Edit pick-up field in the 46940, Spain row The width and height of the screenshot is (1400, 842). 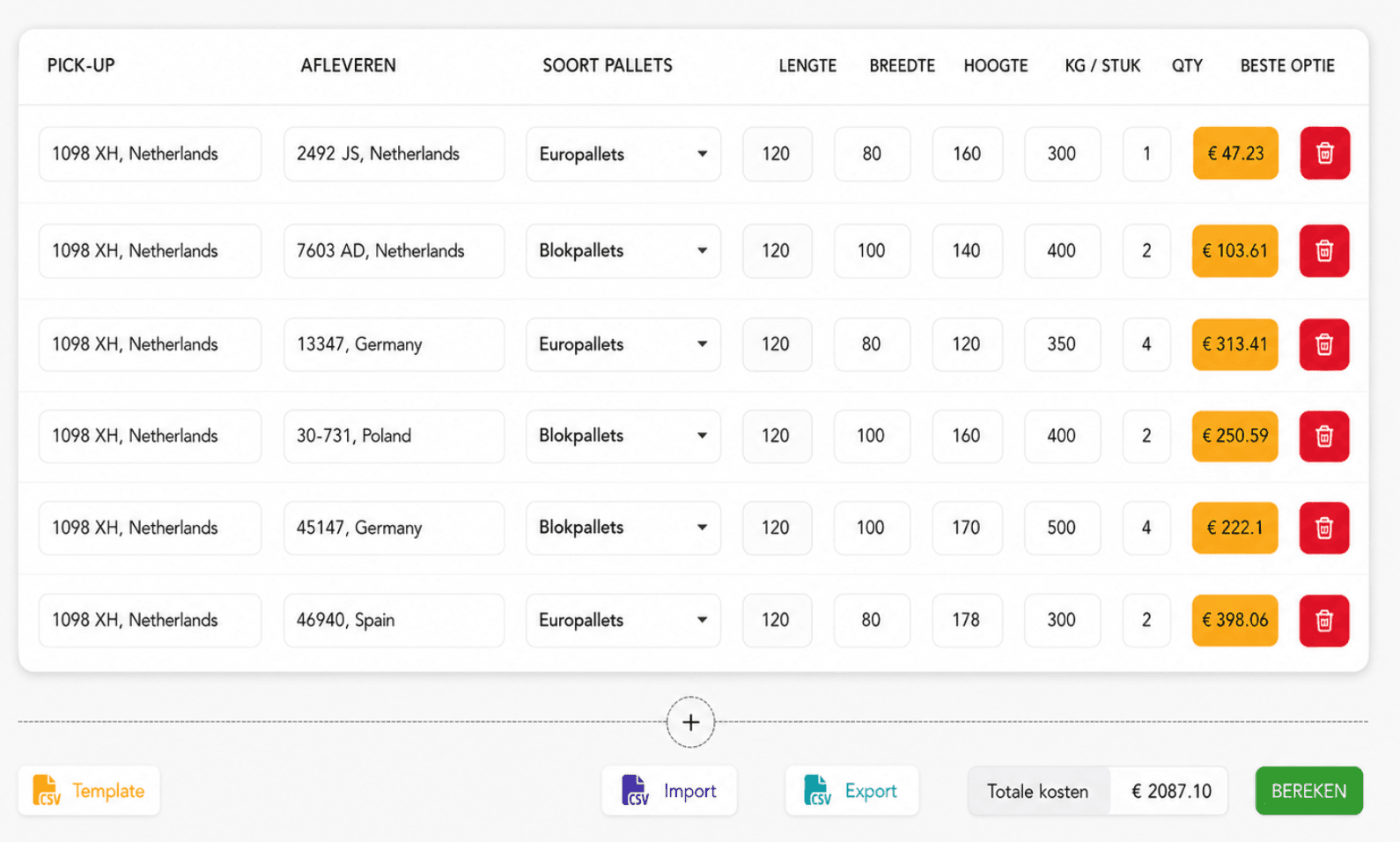coord(150,620)
